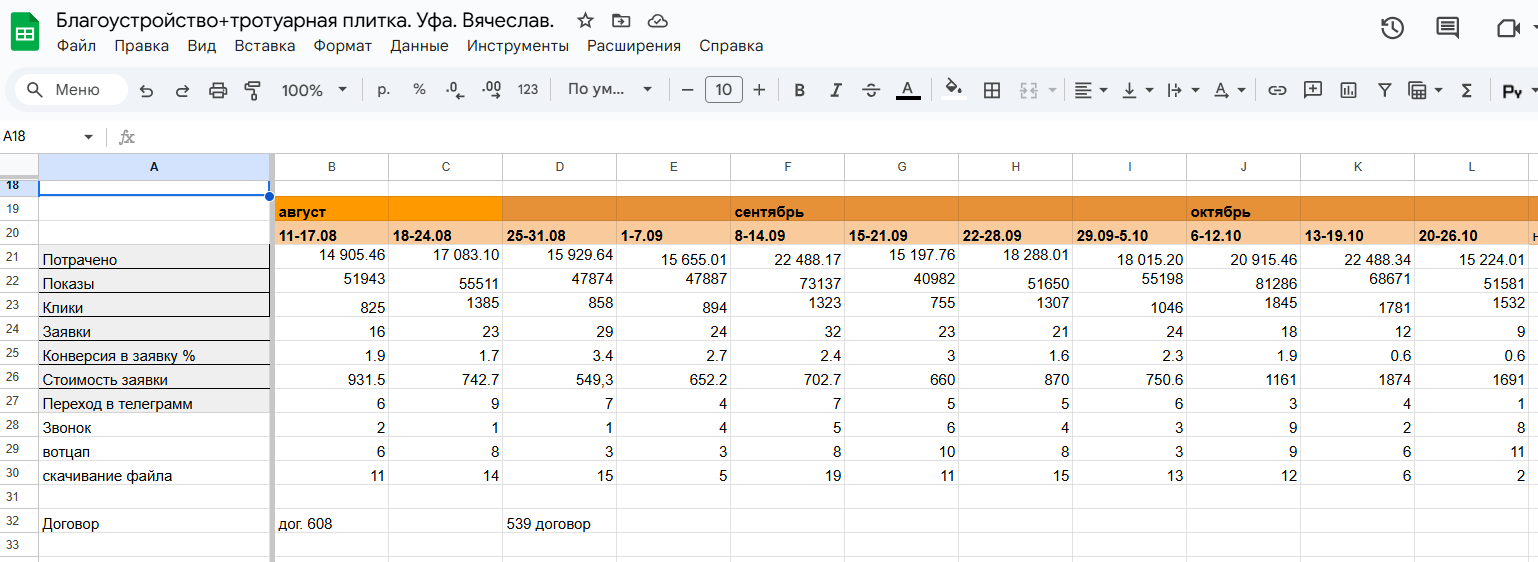
Task: Click the font size input field
Action: [x=724, y=90]
